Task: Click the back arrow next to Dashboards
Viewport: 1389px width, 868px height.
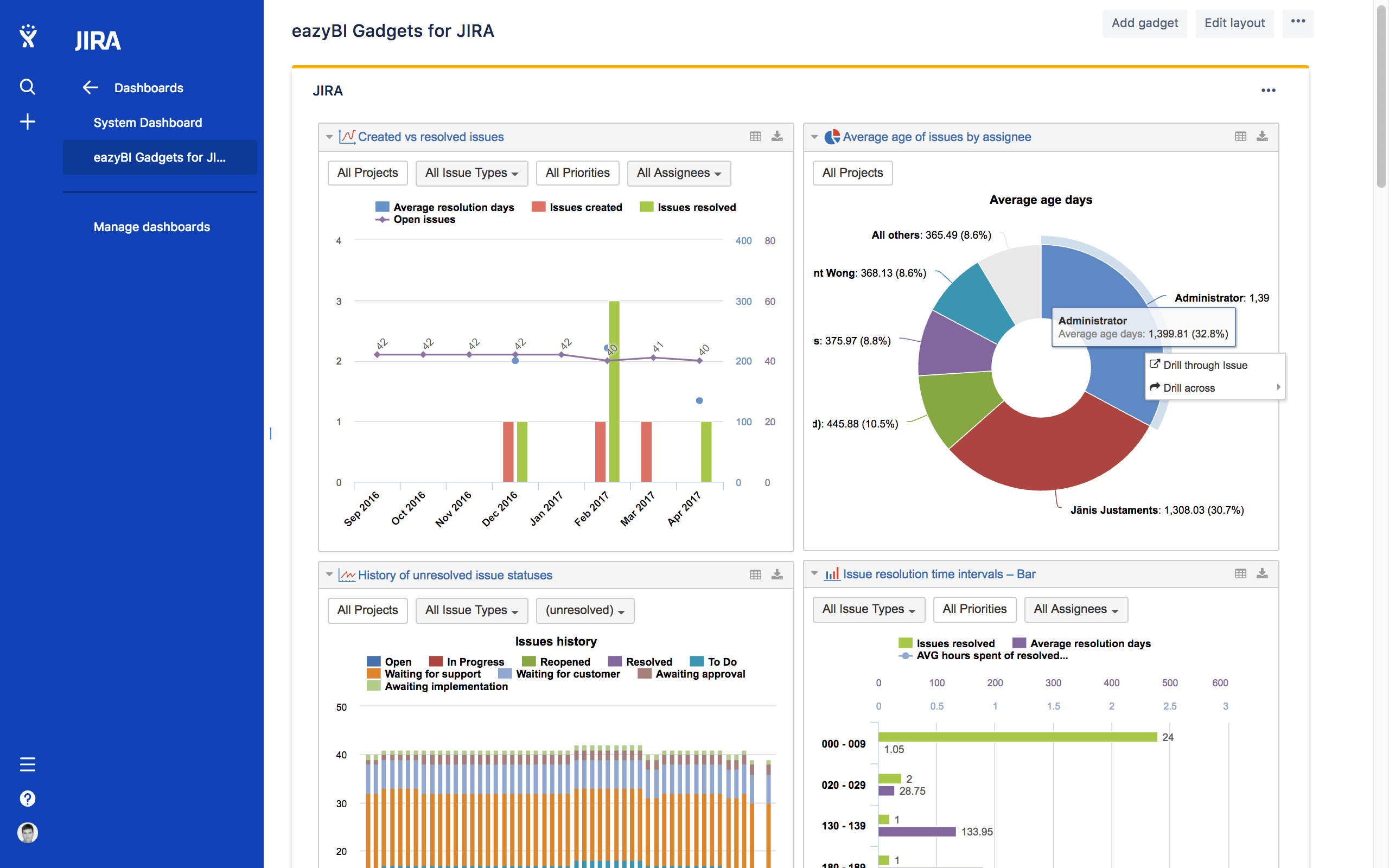Action: point(90,87)
